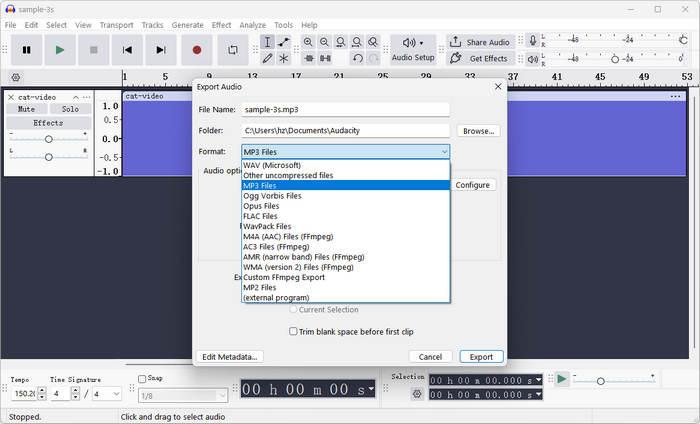Open the File menu
700x424 pixels.
click(x=10, y=25)
